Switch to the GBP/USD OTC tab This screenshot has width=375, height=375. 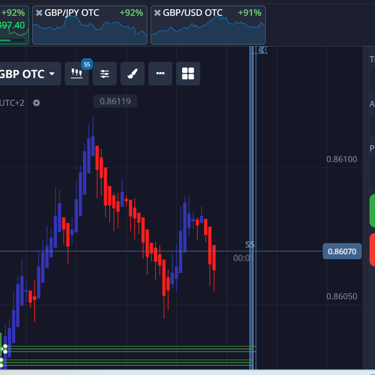[x=208, y=25]
